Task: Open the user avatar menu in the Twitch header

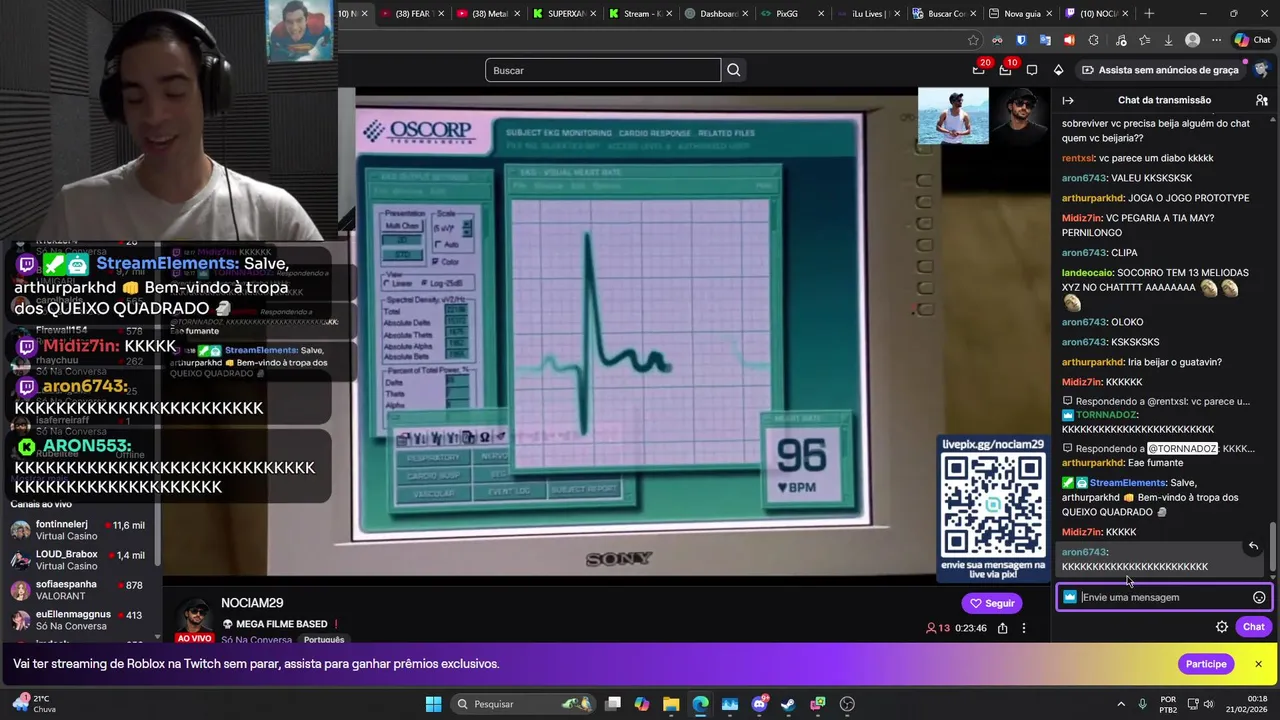Action: tap(1262, 70)
